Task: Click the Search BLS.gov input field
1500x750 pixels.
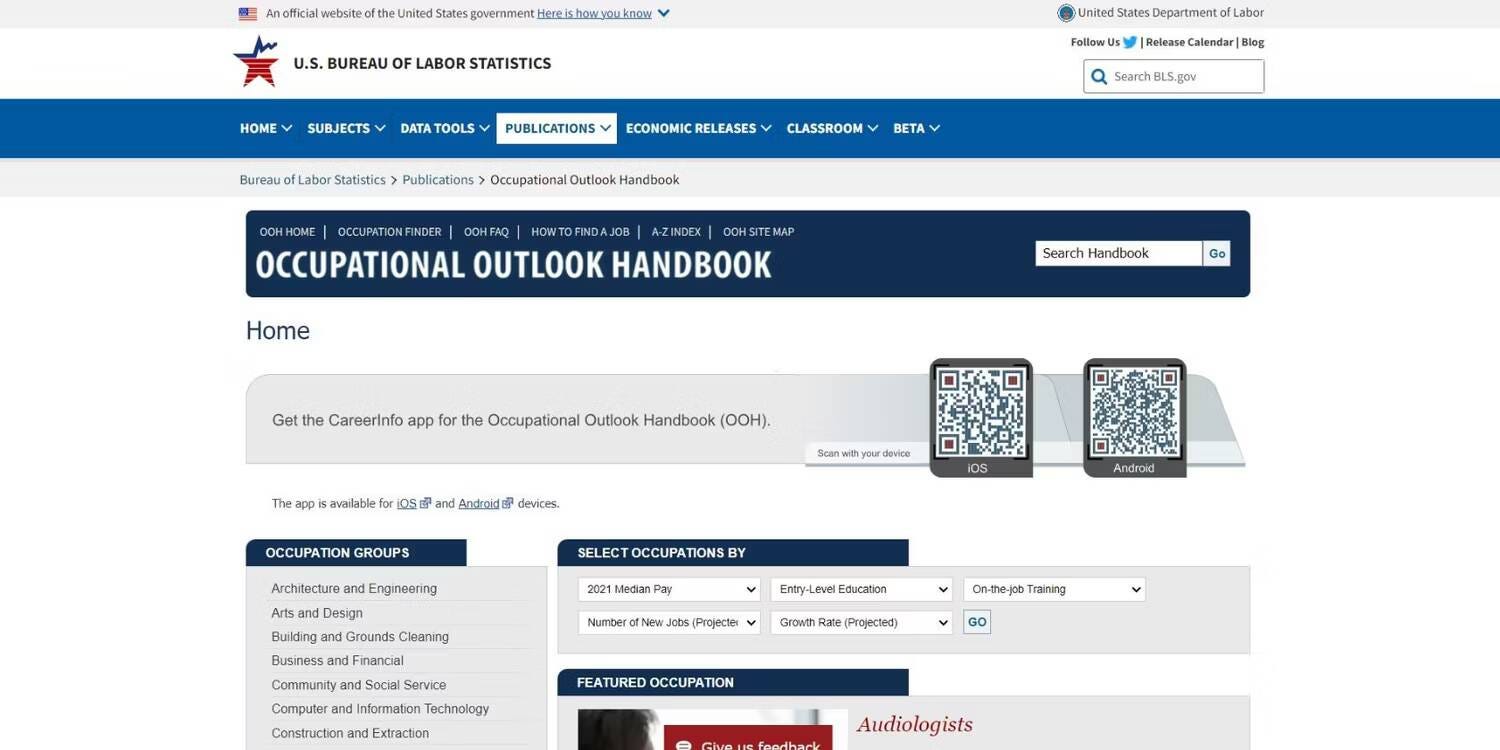Action: (1174, 77)
